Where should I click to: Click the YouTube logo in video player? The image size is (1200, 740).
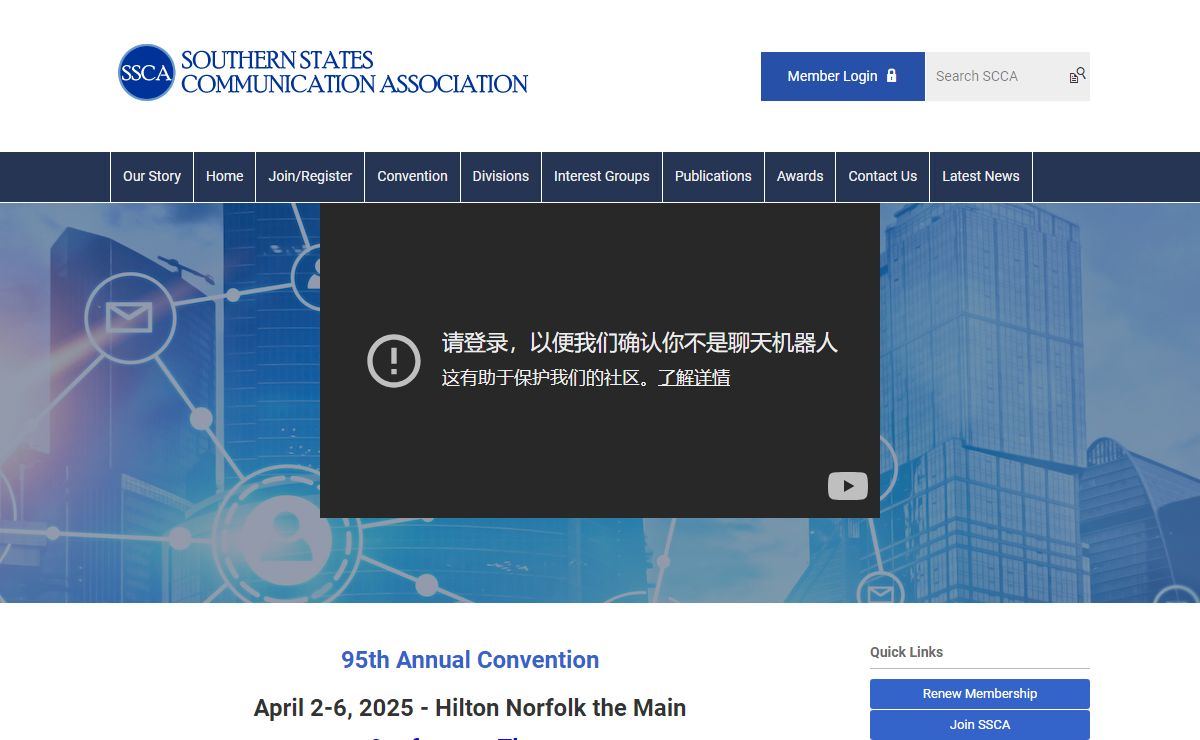click(847, 486)
